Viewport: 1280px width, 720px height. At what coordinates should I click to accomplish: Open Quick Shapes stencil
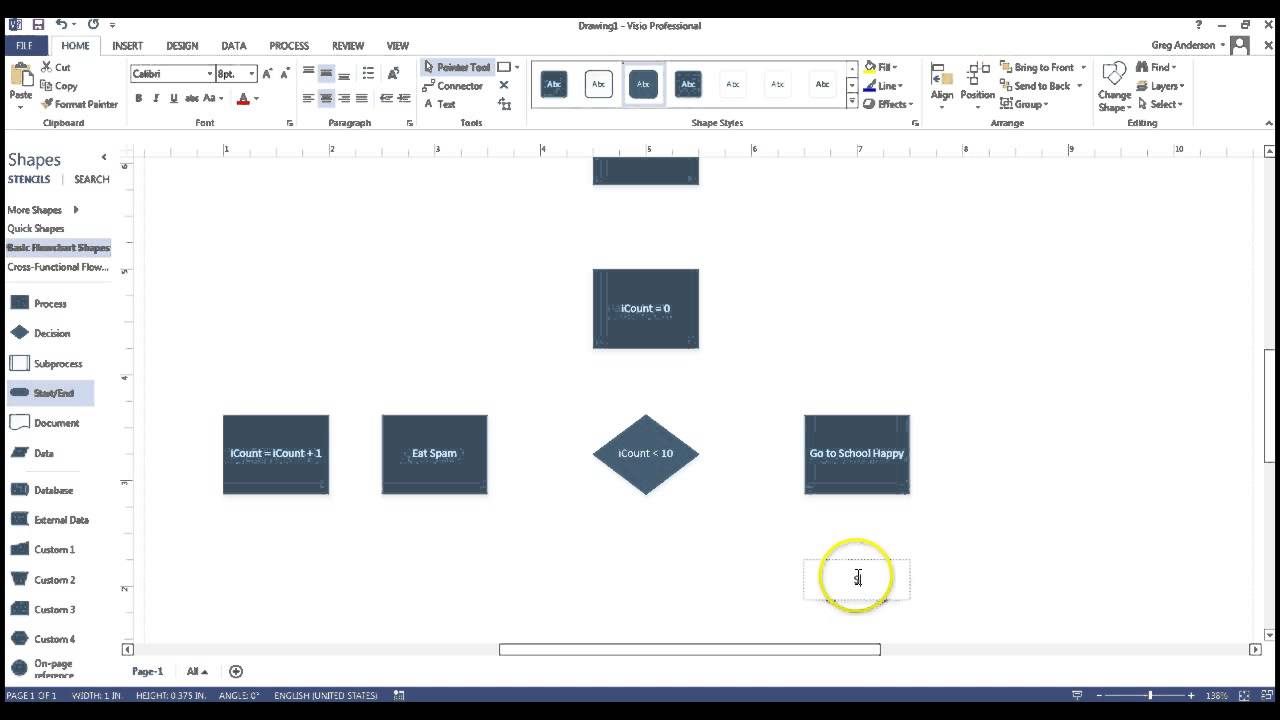pyautogui.click(x=36, y=229)
